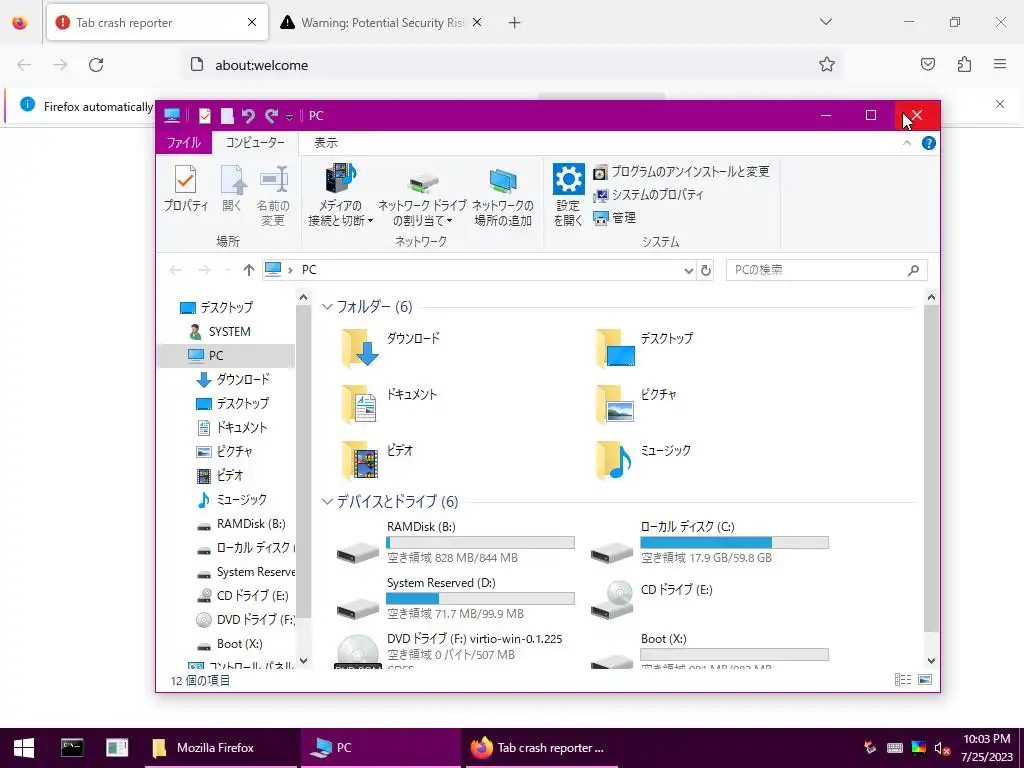Viewport: 1024px width, 768px height.
Task: Select ドキュメント in navigation tree
Action: [x=232, y=428]
